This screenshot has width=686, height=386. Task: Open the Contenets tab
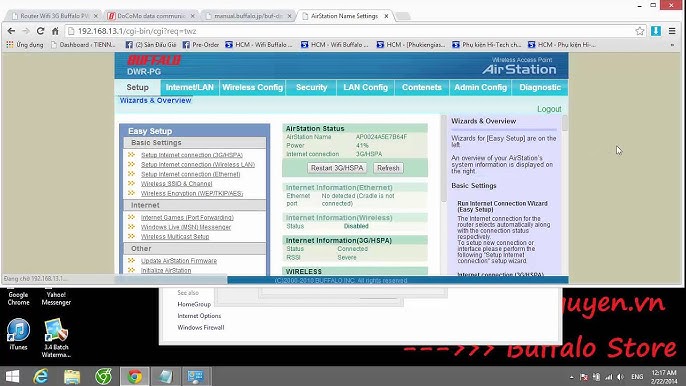(421, 87)
